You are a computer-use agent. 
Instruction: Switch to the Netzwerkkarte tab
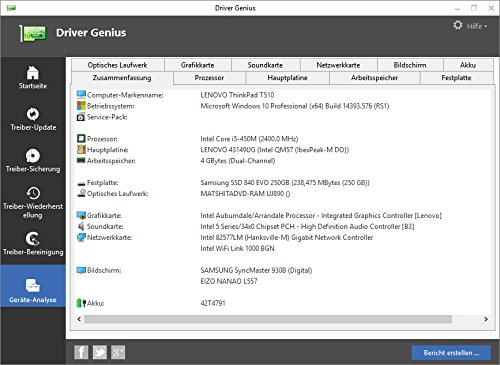338,65
